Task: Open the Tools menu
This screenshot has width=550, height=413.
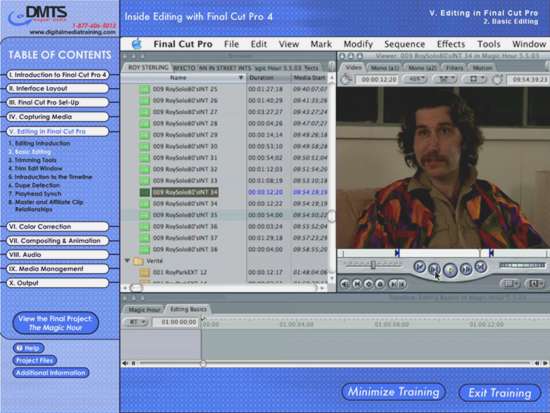Action: (489, 44)
